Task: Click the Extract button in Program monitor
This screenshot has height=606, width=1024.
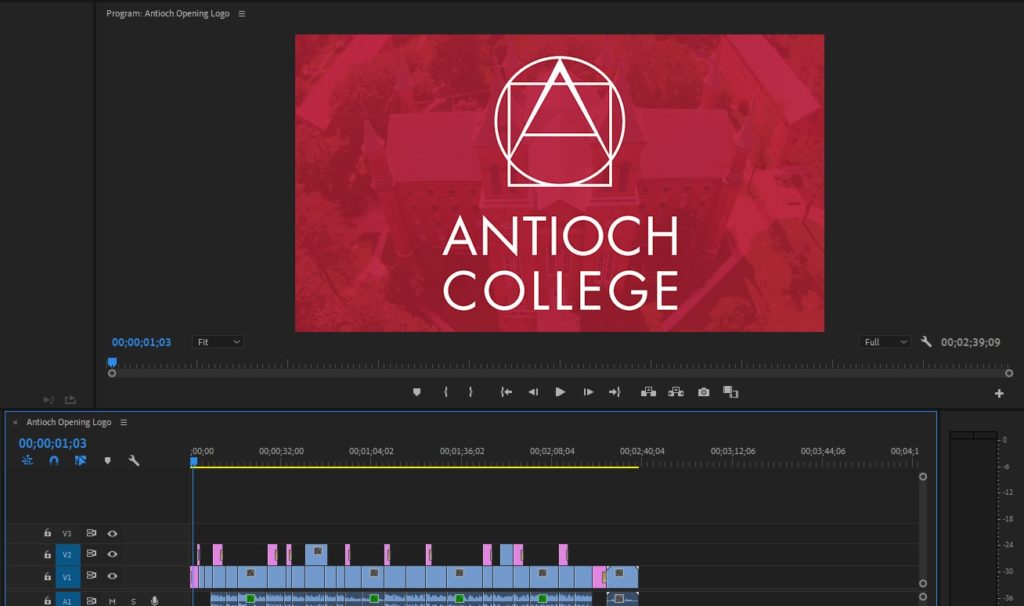Action: click(676, 392)
